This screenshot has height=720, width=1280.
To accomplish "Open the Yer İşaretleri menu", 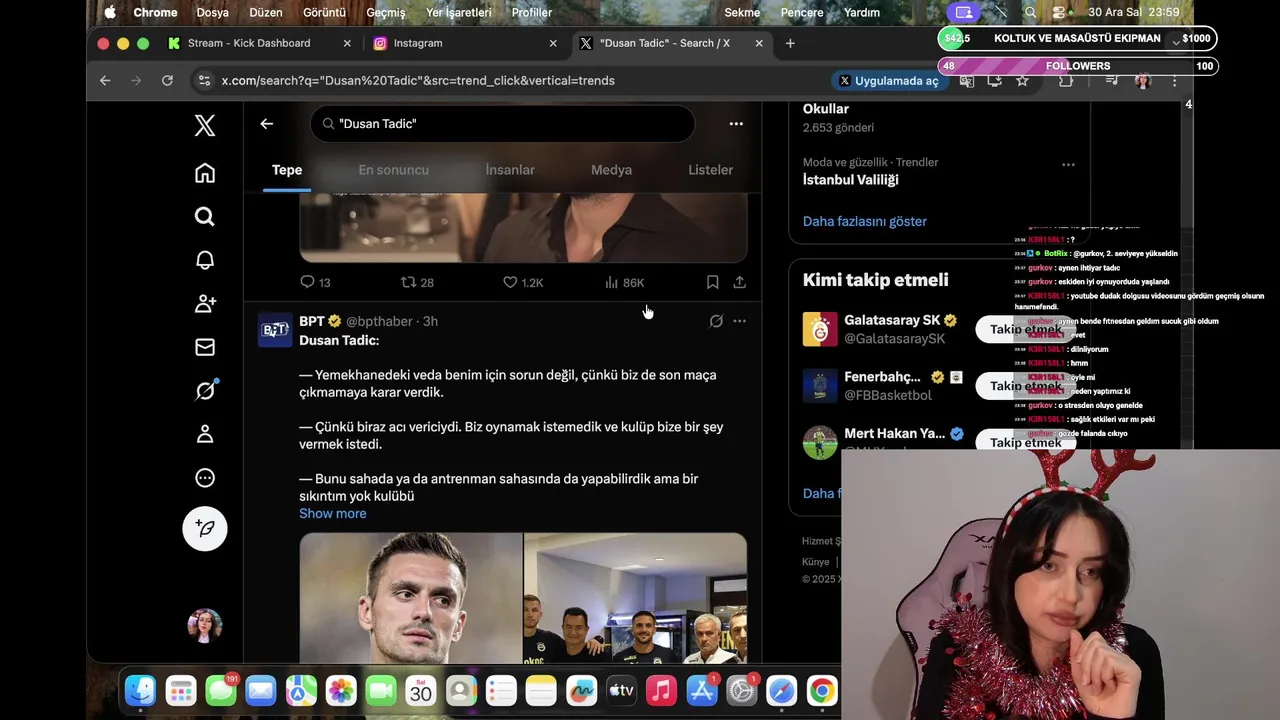I will 459,12.
